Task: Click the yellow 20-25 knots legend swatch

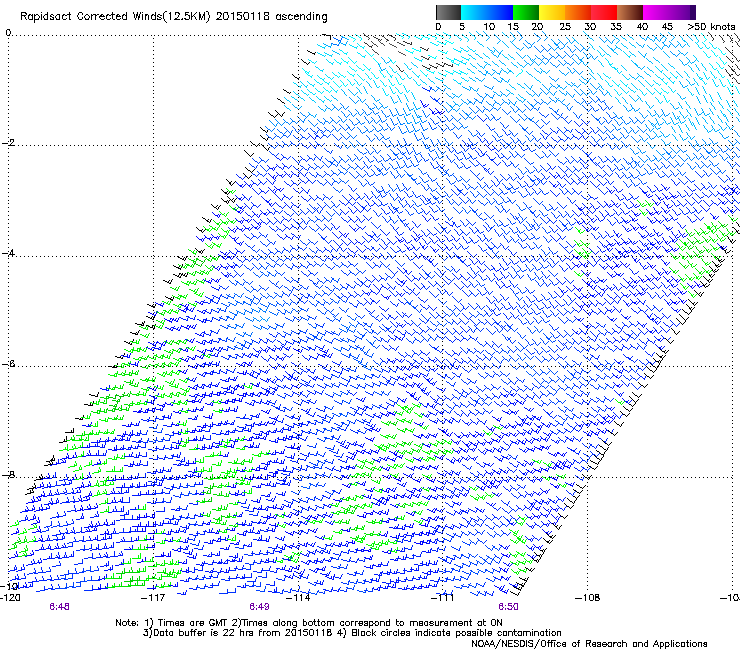Action: pos(552,12)
